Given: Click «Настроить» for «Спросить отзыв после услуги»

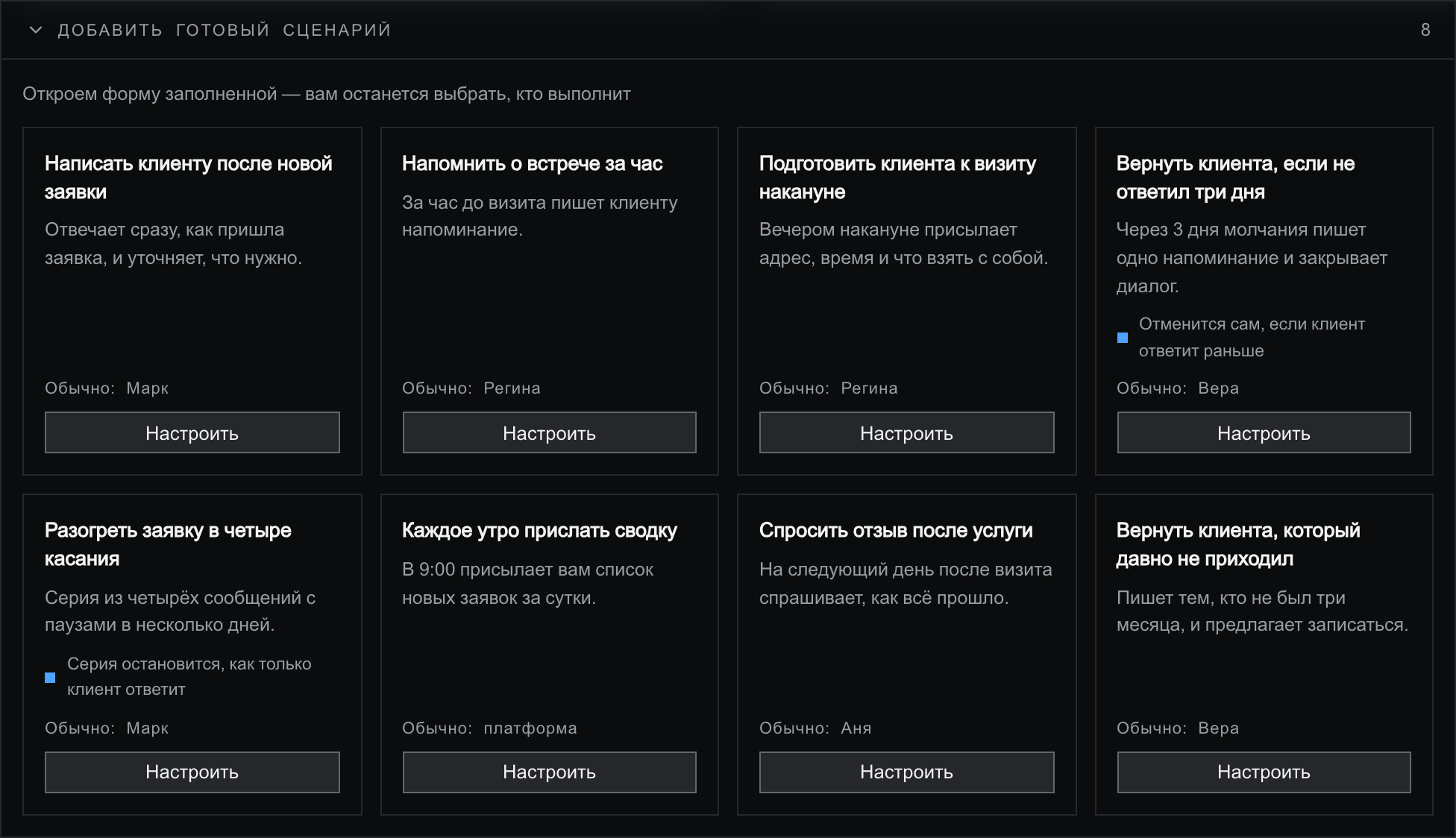Looking at the screenshot, I should [x=907, y=772].
